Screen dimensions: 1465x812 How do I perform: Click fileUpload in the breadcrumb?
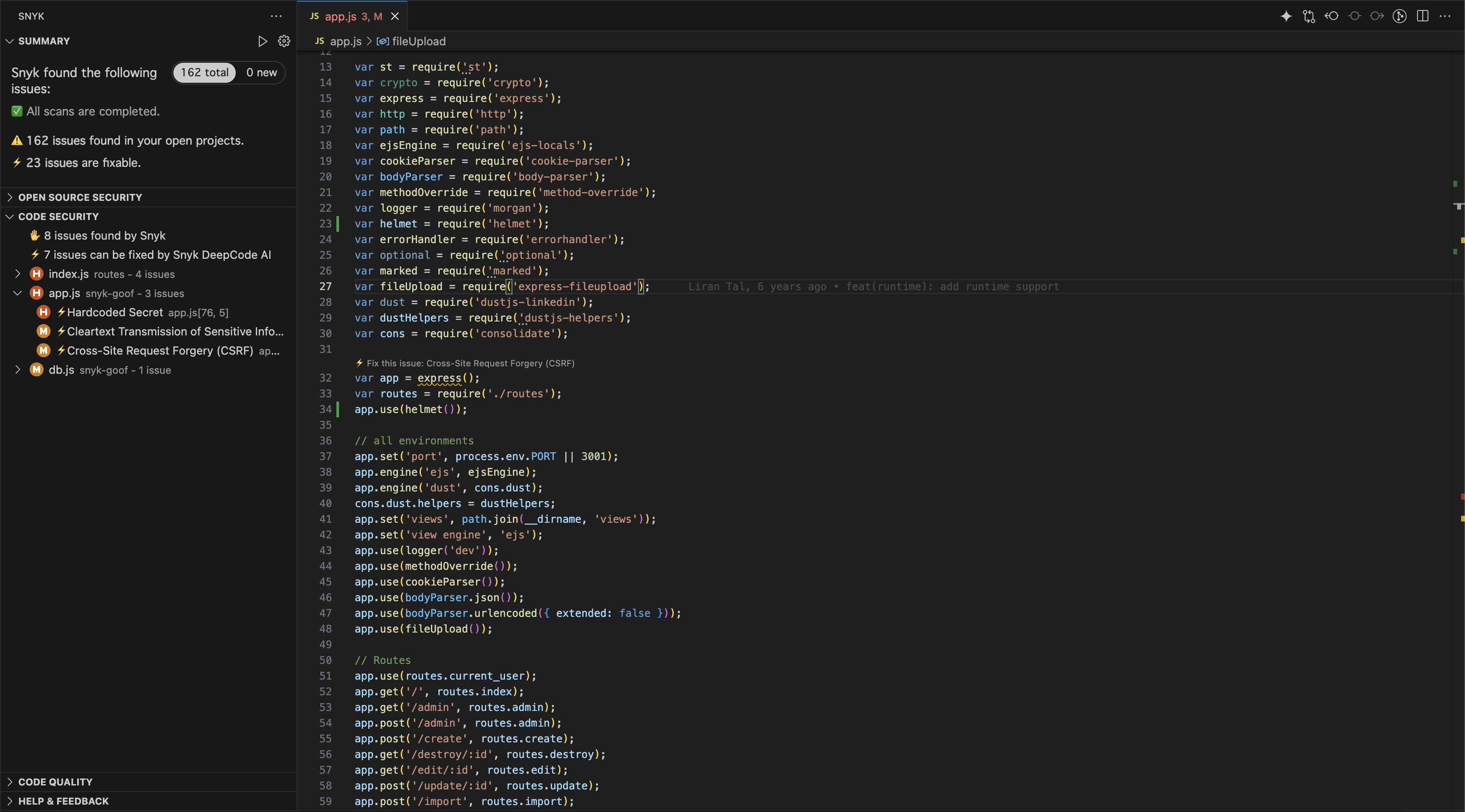coord(419,41)
